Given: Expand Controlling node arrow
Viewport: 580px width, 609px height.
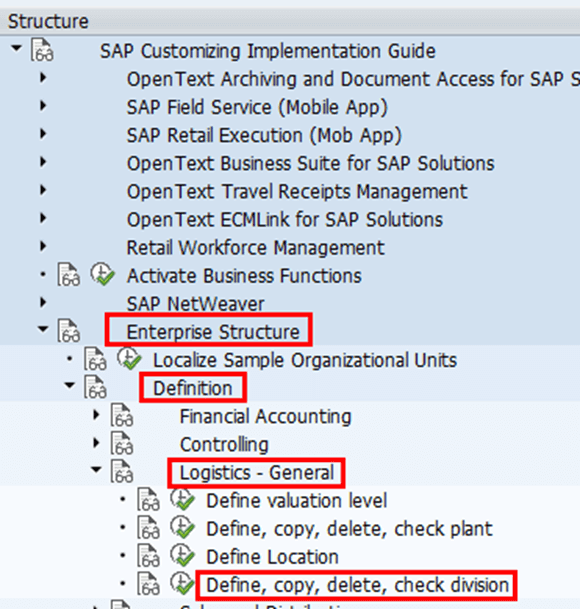Looking at the screenshot, I should pyautogui.click(x=96, y=443).
